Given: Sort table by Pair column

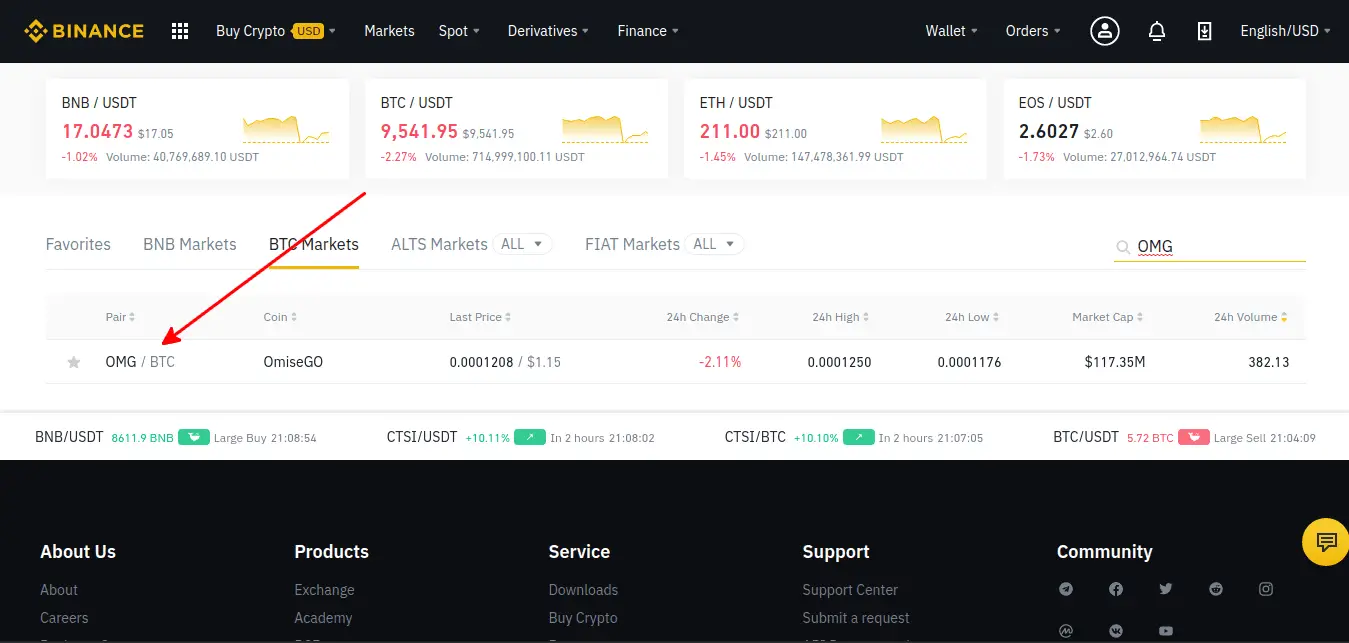Looking at the screenshot, I should (120, 317).
